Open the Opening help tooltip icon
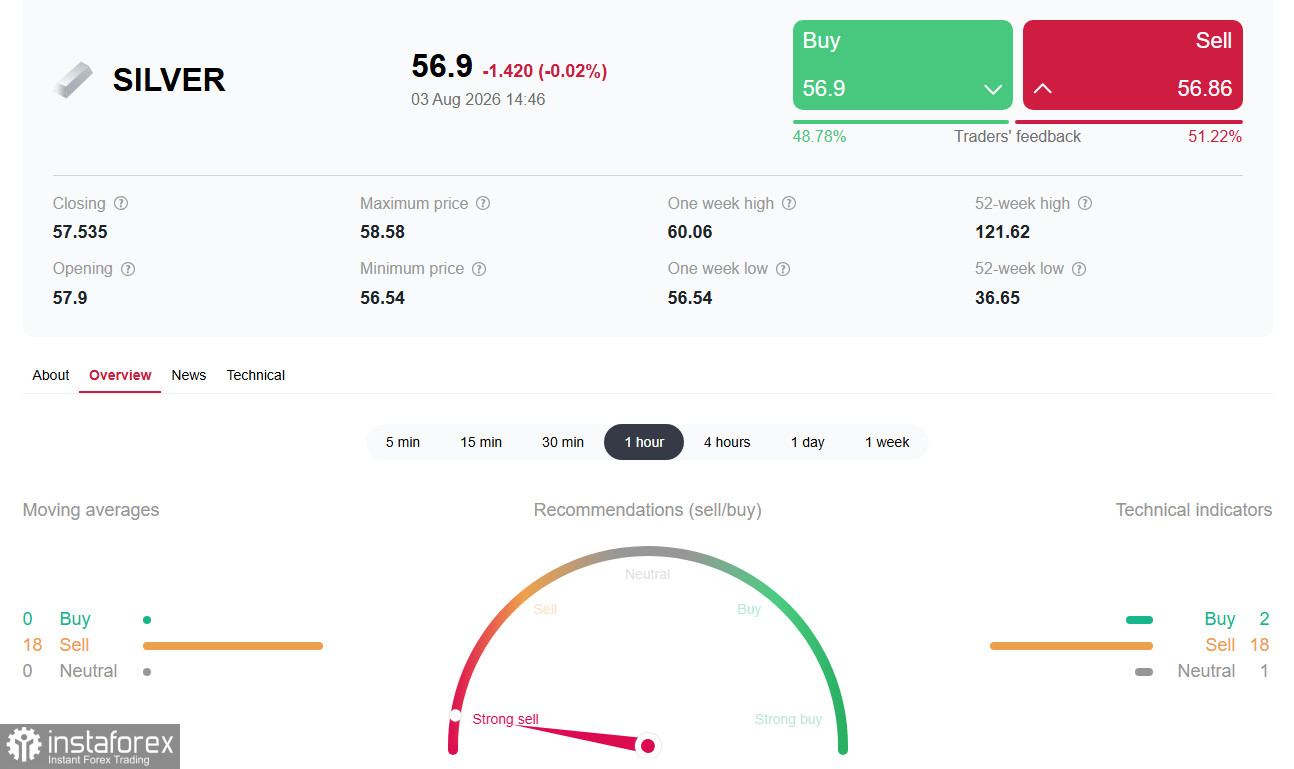1294x769 pixels. (128, 269)
